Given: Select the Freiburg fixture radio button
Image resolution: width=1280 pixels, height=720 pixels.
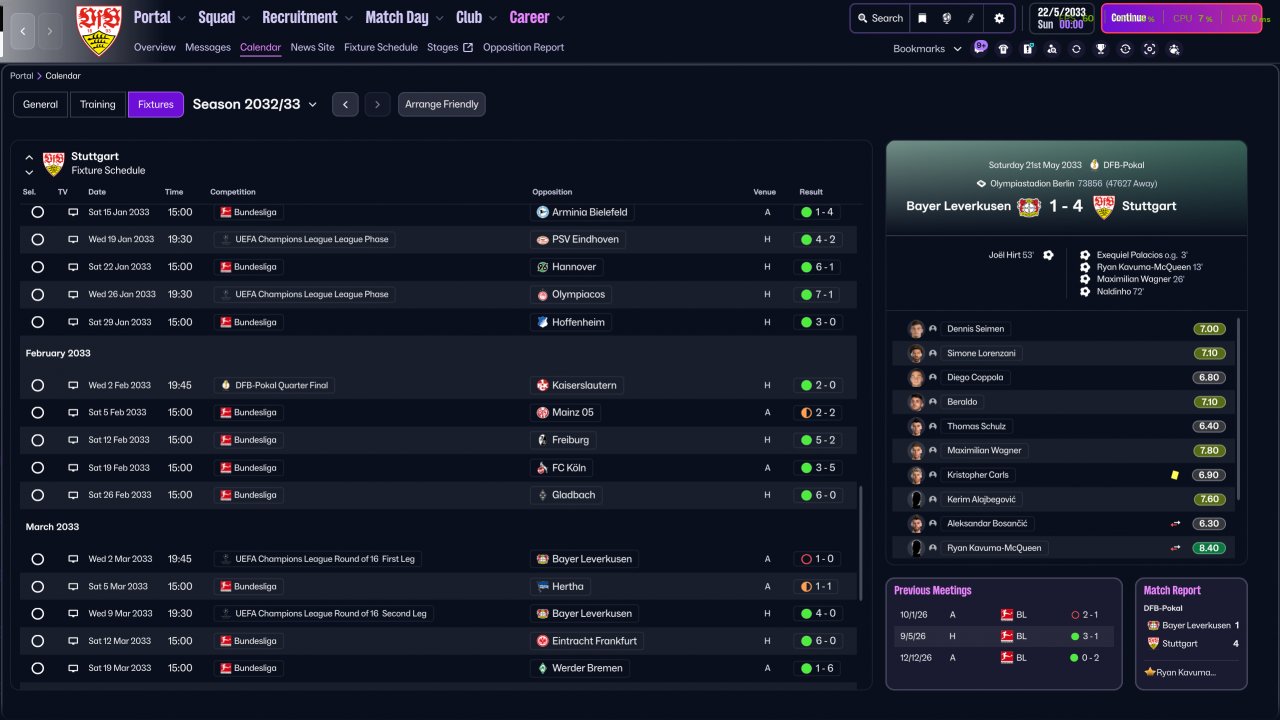Looking at the screenshot, I should [x=38, y=440].
